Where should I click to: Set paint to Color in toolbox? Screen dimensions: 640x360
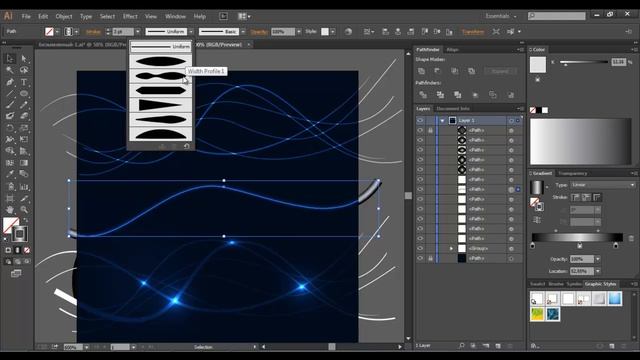(x=8, y=250)
